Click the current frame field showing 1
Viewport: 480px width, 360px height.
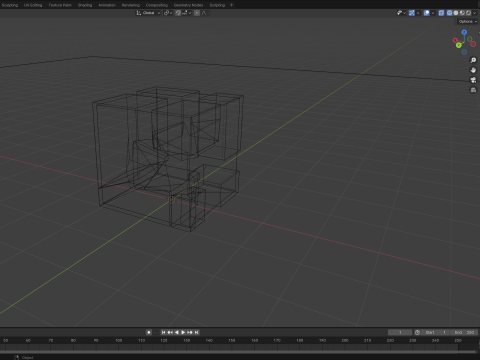pos(400,332)
